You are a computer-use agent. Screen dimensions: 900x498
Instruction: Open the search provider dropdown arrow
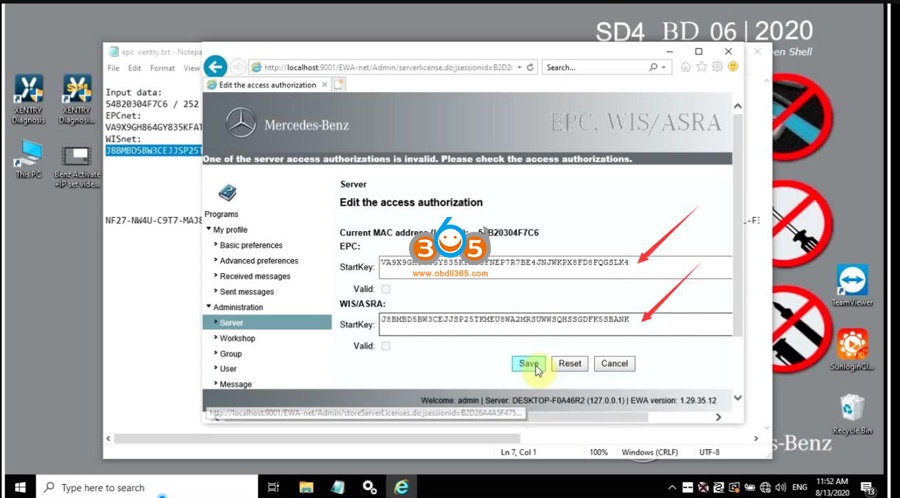[664, 67]
